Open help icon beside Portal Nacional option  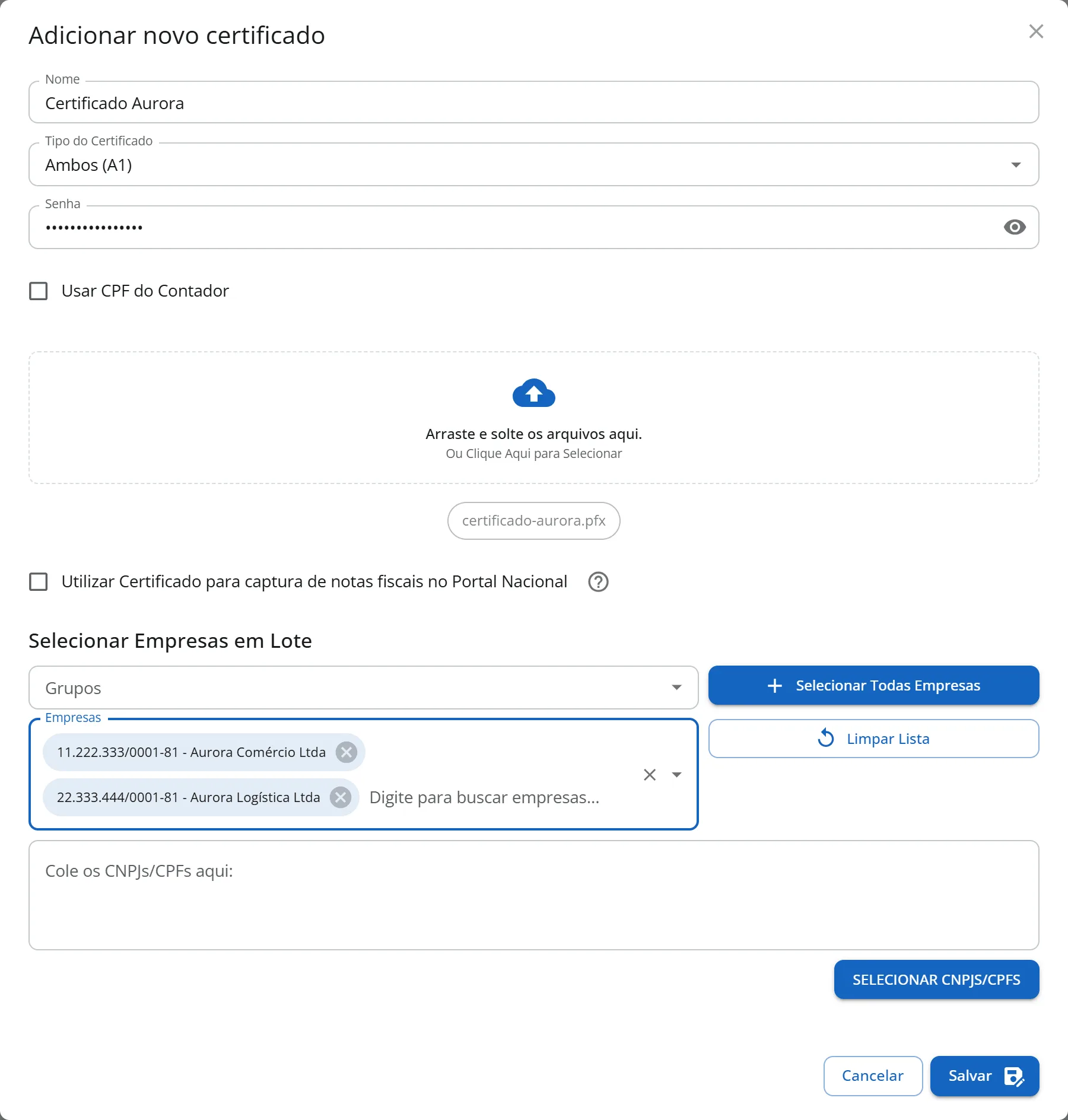point(598,582)
